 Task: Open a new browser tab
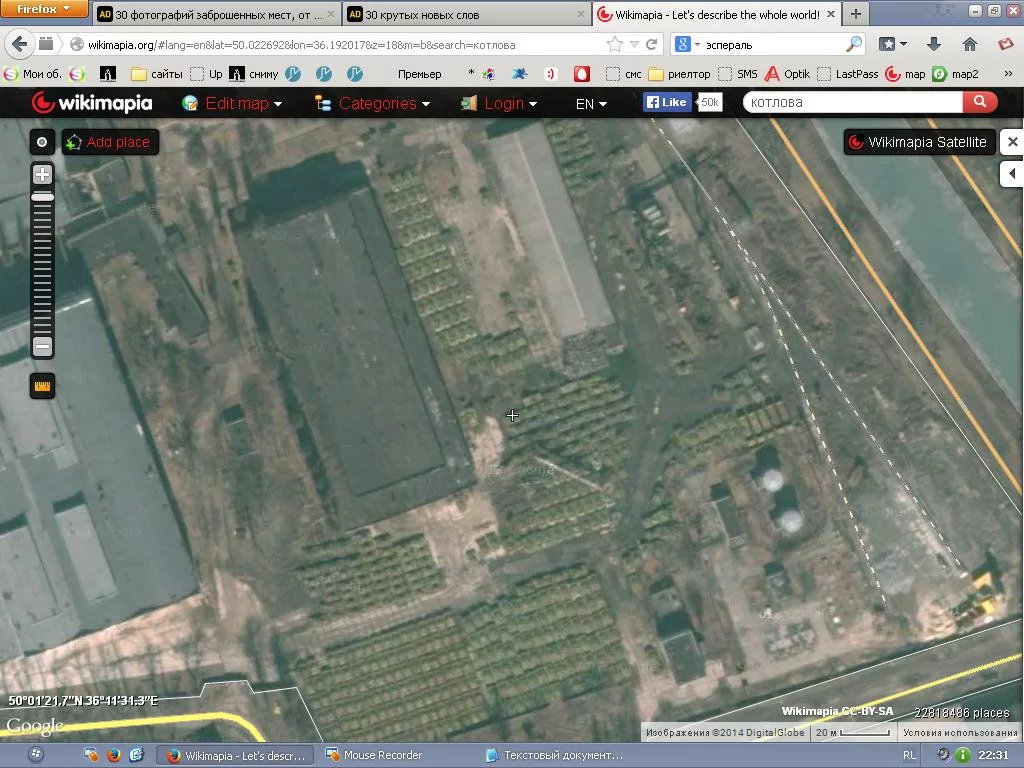856,14
